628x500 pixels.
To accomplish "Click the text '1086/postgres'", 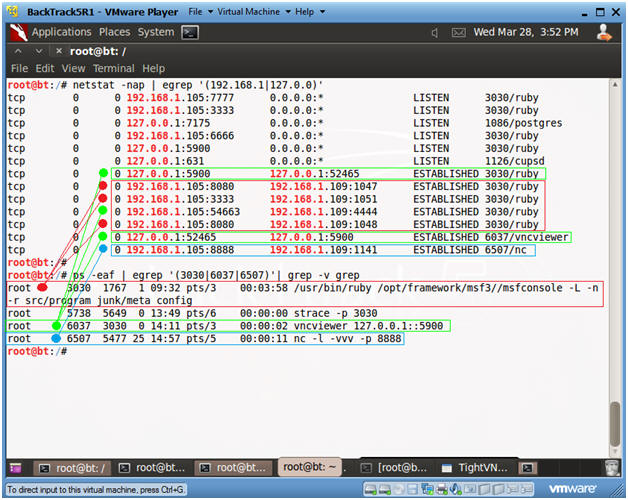I will (x=523, y=123).
